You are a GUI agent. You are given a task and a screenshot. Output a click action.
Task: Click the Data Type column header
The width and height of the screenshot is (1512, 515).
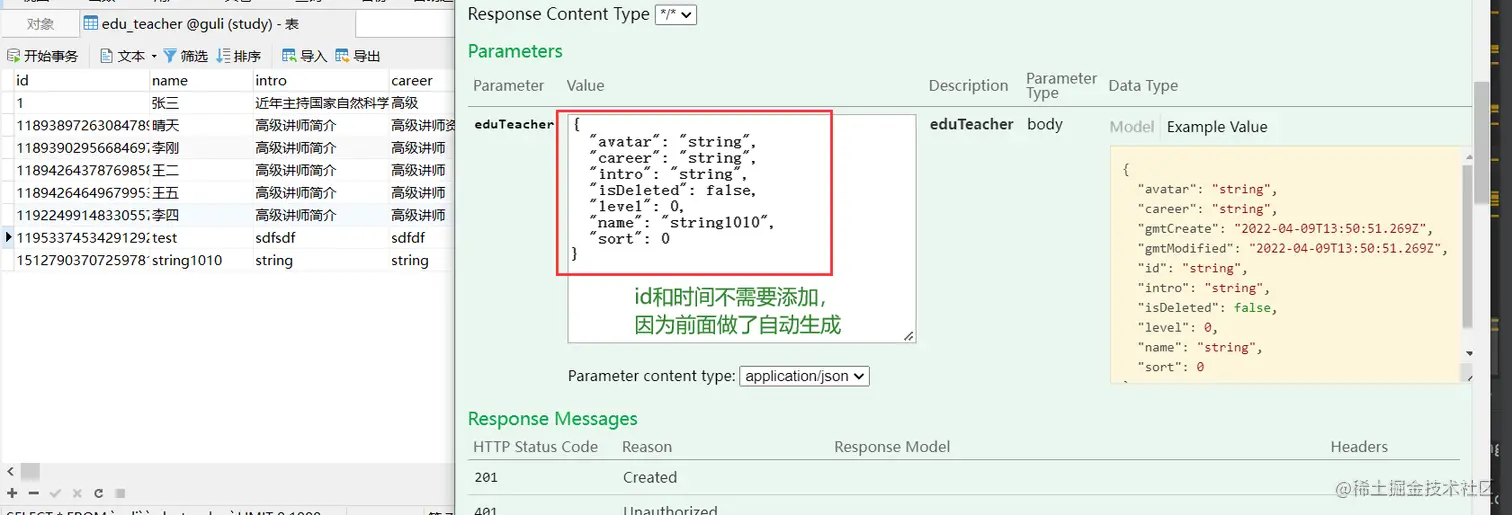1143,86
